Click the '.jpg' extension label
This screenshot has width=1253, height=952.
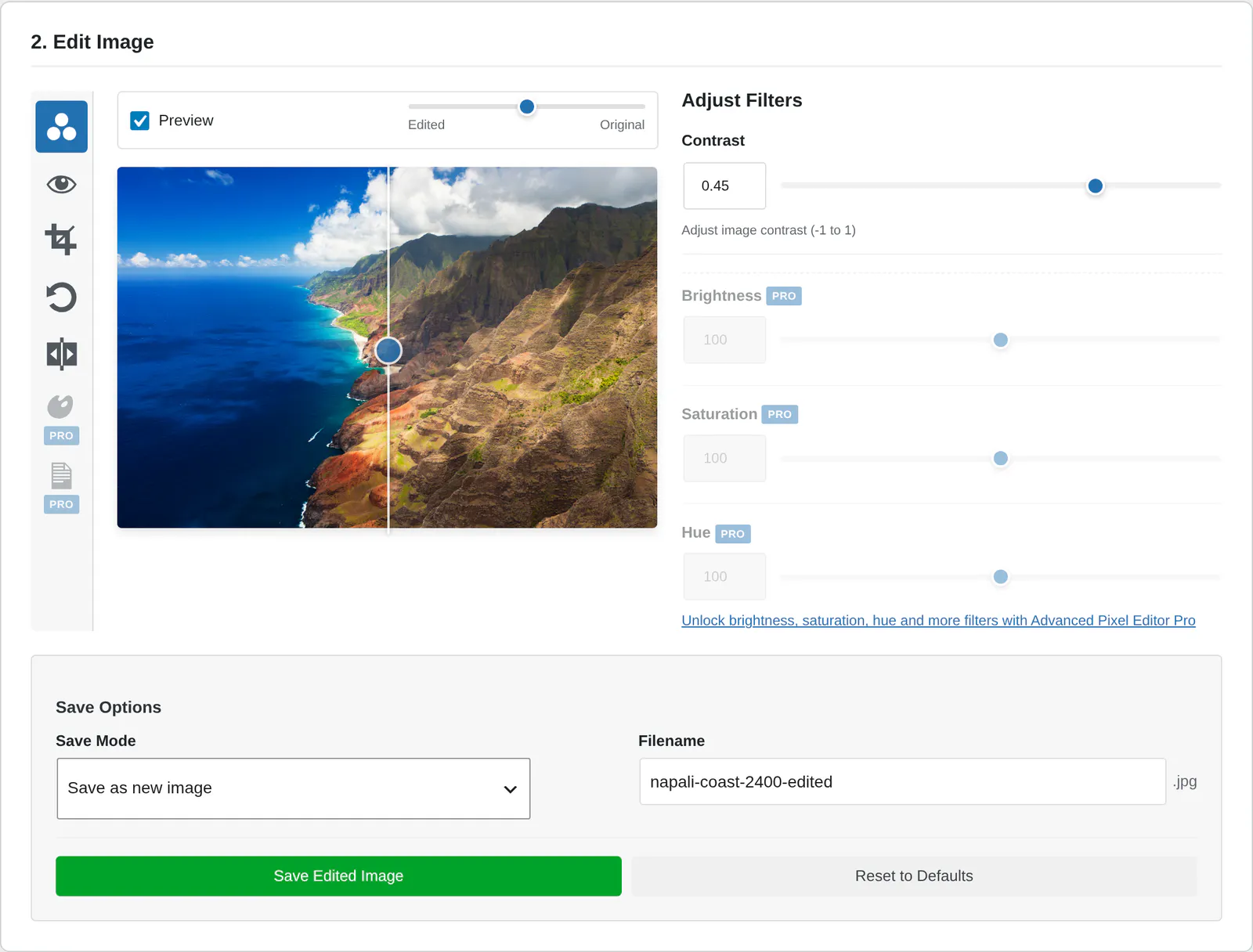coord(1185,781)
